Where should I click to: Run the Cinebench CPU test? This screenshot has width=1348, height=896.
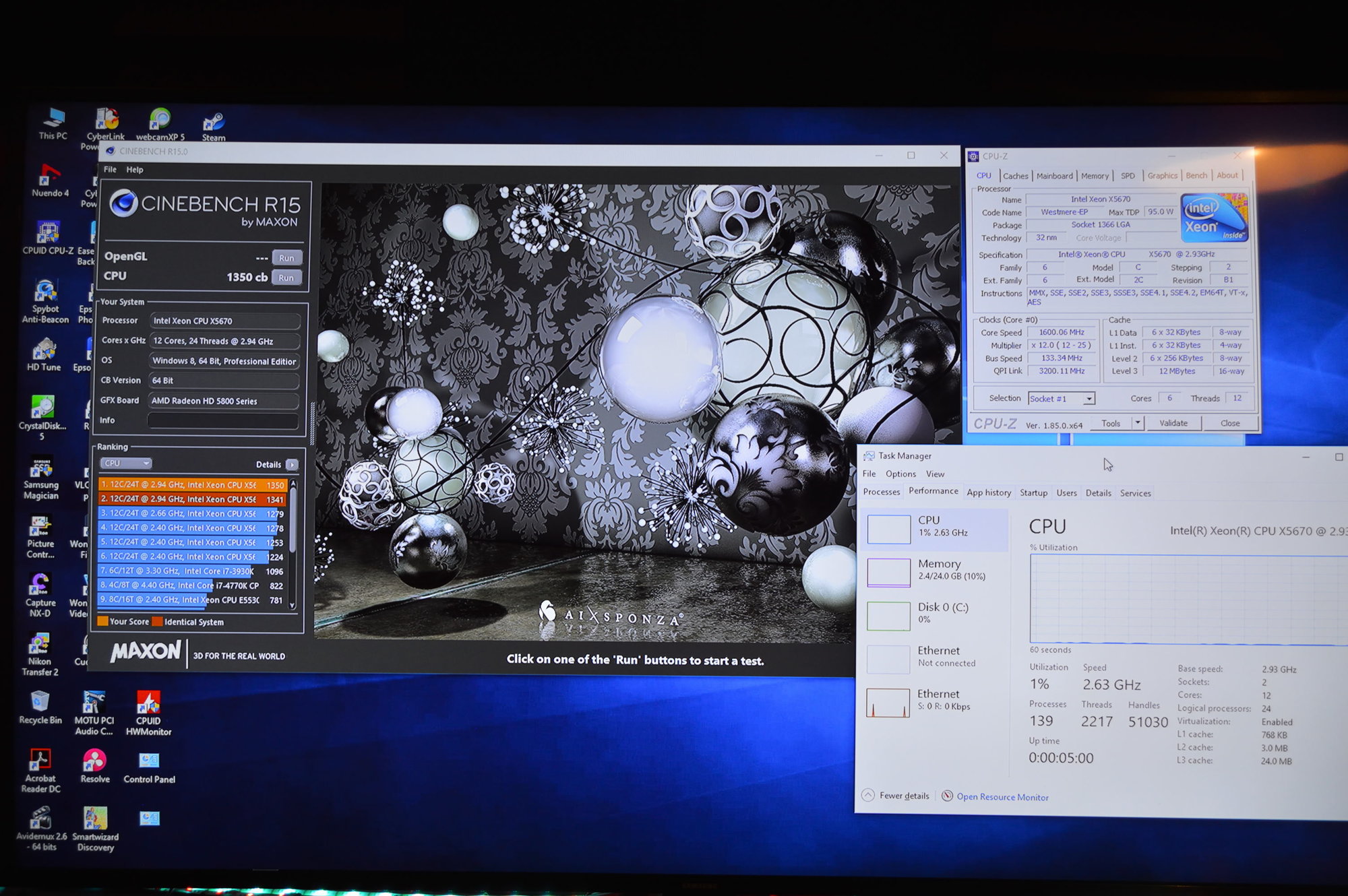(x=286, y=278)
